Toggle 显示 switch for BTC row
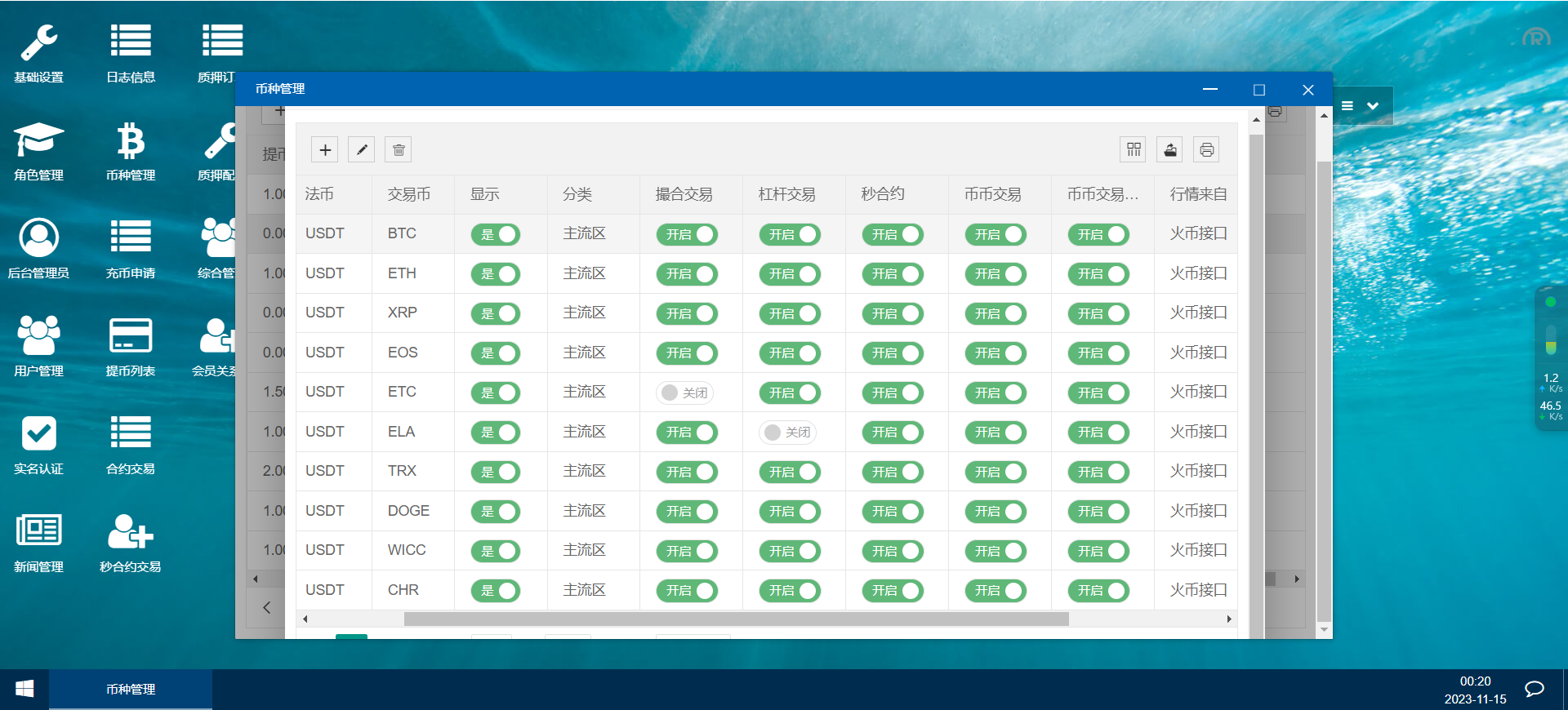The image size is (1568, 710). (x=496, y=234)
